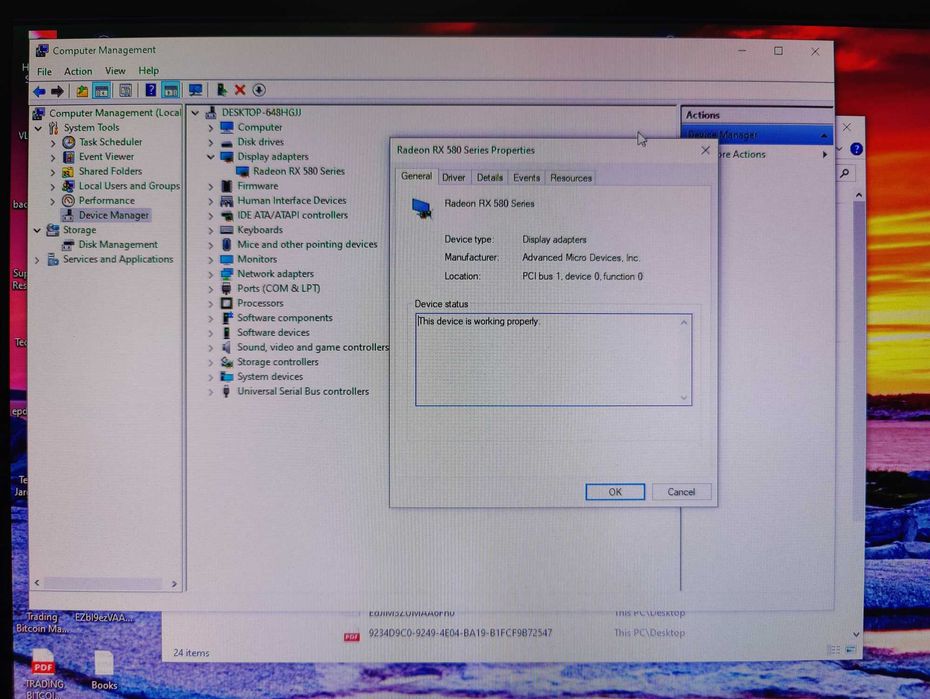Select Local Users and Groups node
Screen dimensions: 930x699
(x=129, y=186)
